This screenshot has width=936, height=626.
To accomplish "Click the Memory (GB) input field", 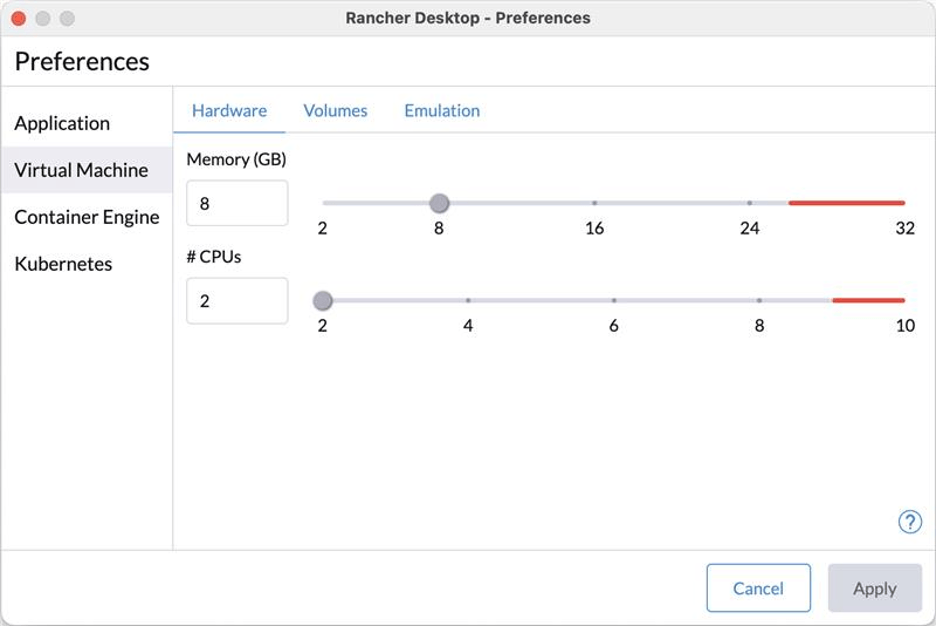I will click(x=236, y=203).
